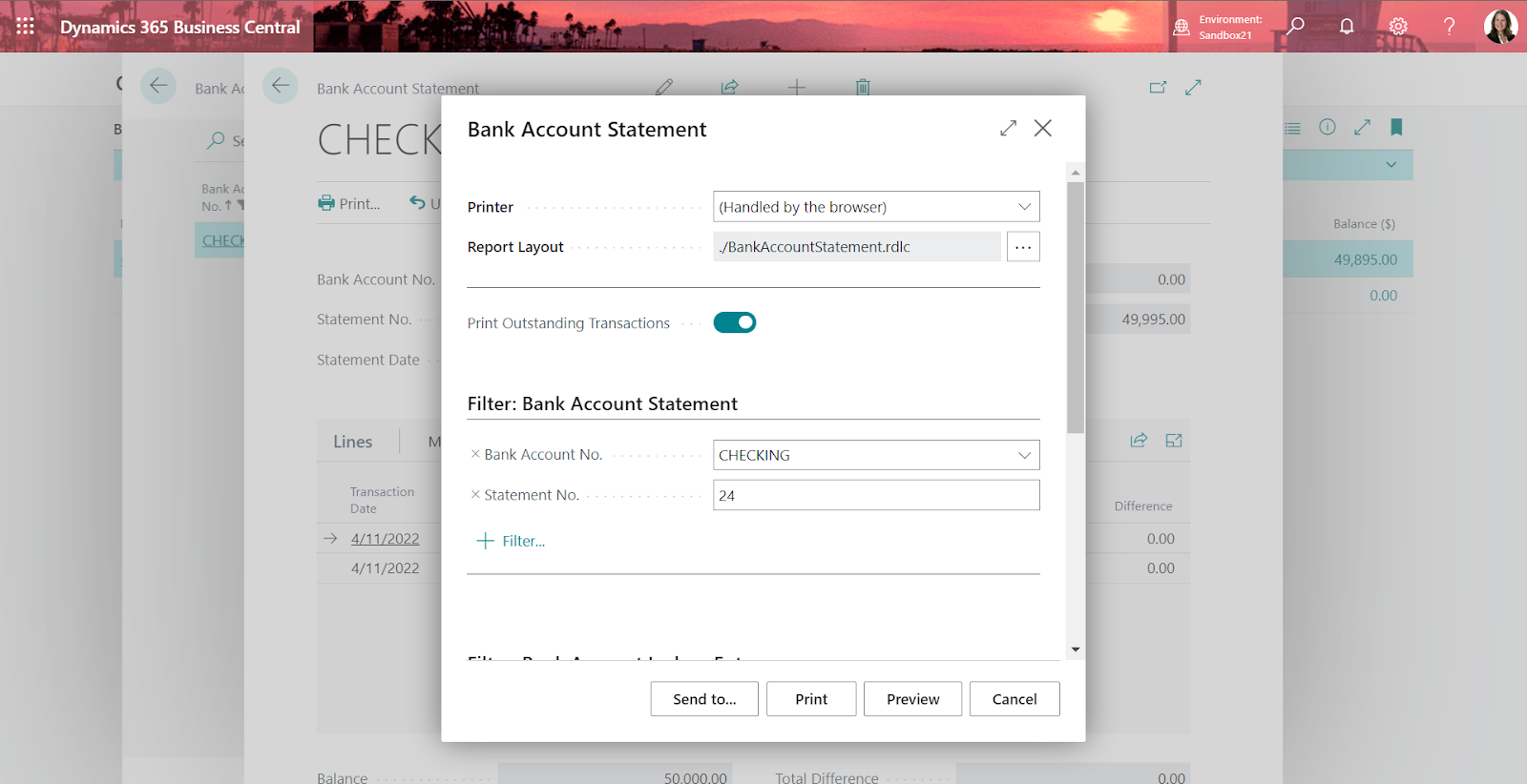Click the Preview button
This screenshot has width=1527, height=784.
(912, 699)
